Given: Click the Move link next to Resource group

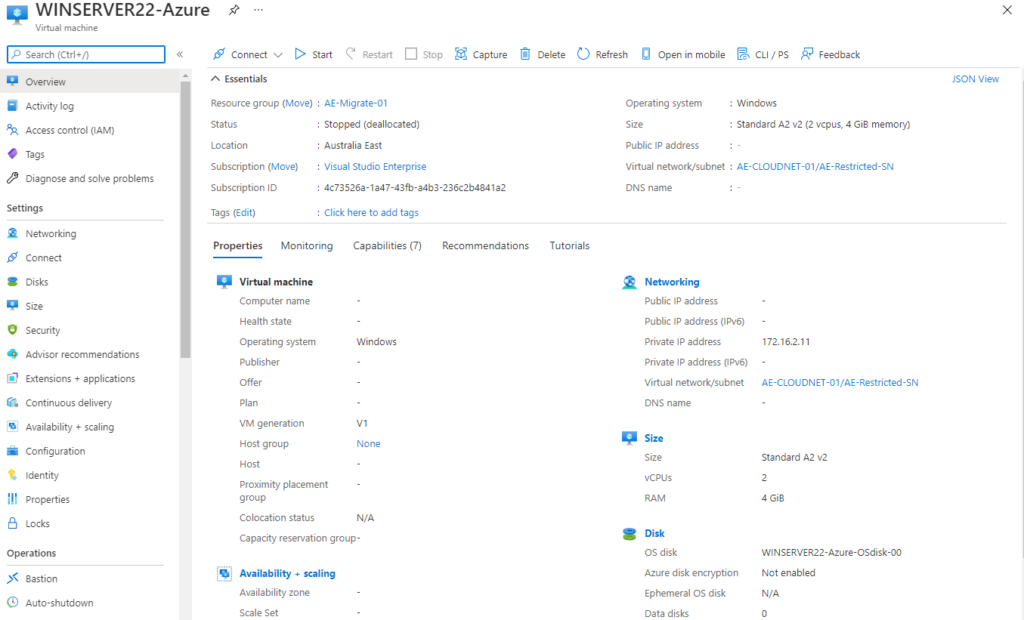Looking at the screenshot, I should click(x=298, y=103).
